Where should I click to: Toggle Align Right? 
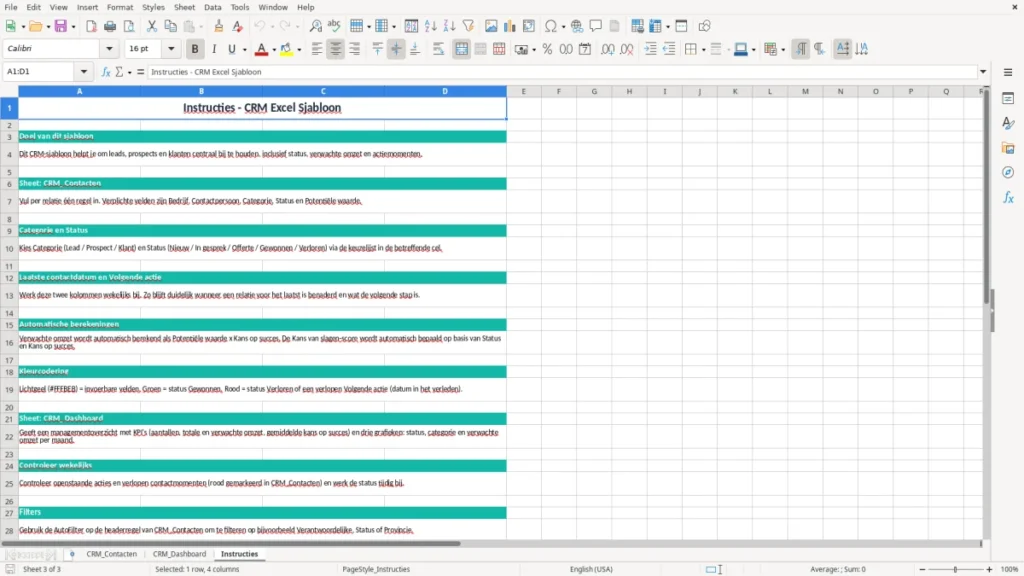355,49
